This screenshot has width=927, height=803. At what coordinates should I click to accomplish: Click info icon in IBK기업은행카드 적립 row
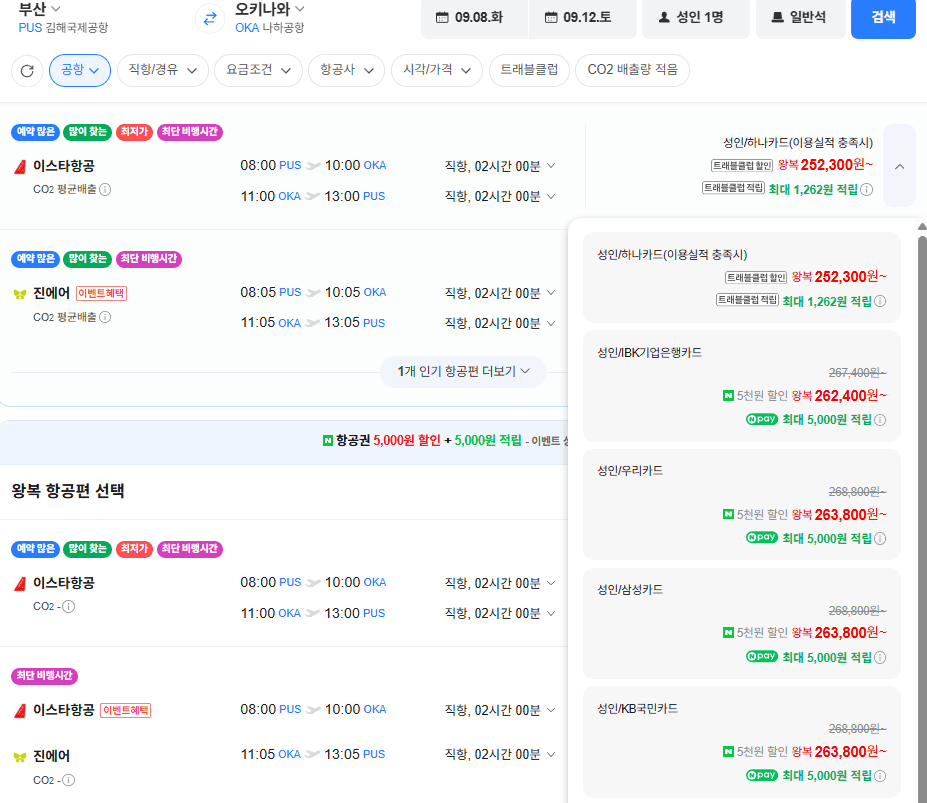[880, 420]
